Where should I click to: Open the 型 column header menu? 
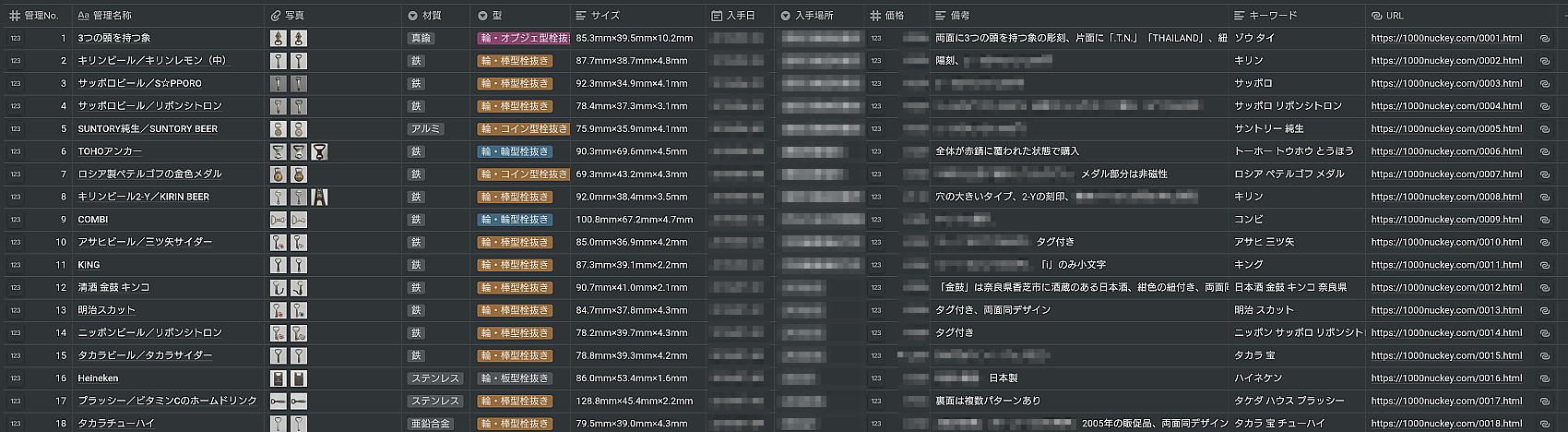pos(483,16)
